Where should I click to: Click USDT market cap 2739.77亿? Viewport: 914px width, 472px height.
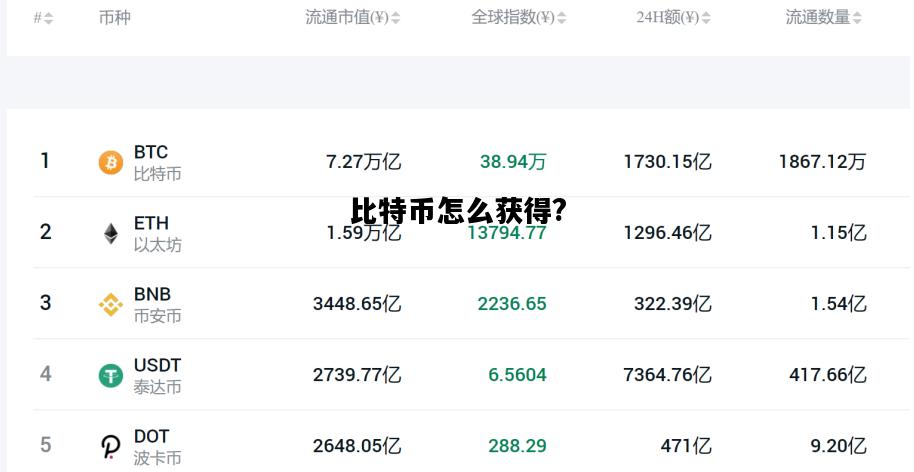357,375
